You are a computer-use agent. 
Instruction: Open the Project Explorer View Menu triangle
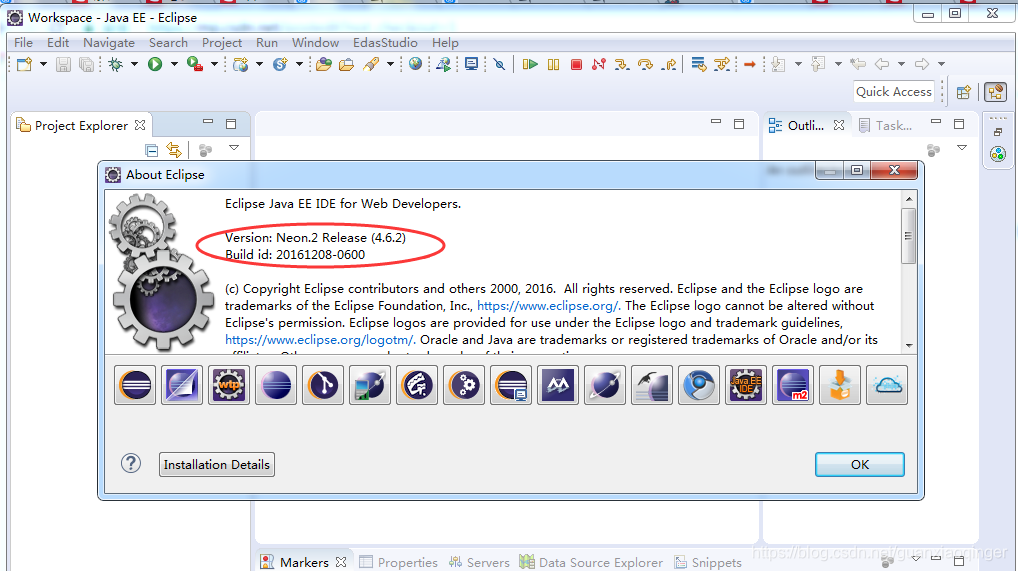click(x=234, y=149)
